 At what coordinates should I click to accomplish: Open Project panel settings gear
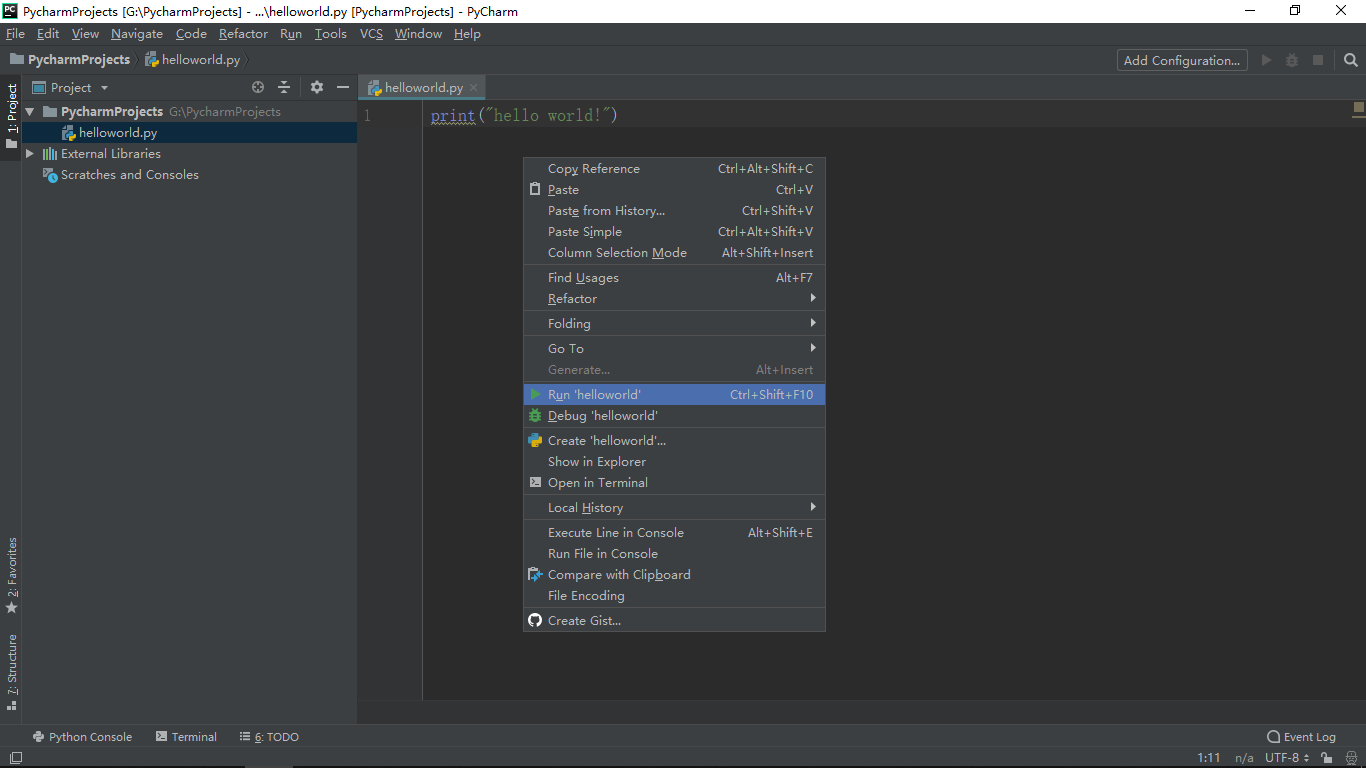(x=317, y=87)
